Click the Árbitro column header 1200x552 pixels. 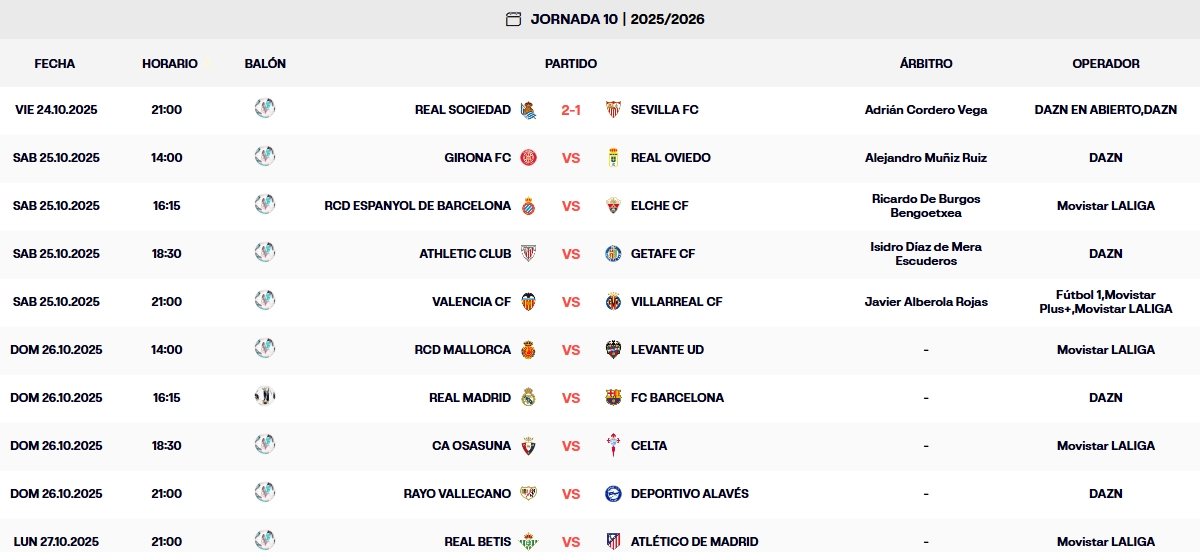926,64
